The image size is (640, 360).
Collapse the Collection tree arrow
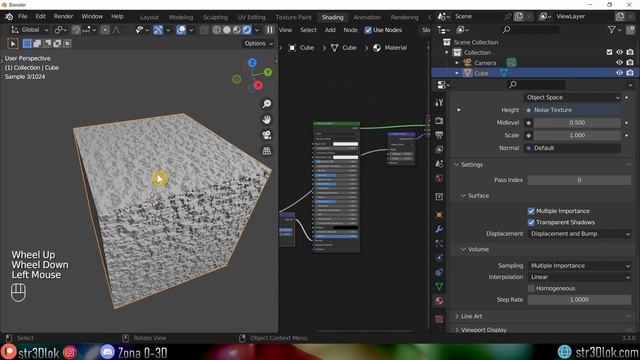tap(447, 53)
